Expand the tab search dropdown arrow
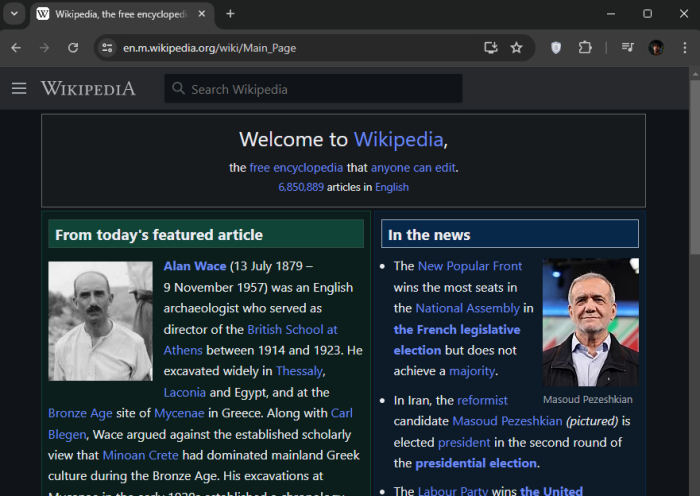Image resolution: width=700 pixels, height=496 pixels. tap(14, 14)
